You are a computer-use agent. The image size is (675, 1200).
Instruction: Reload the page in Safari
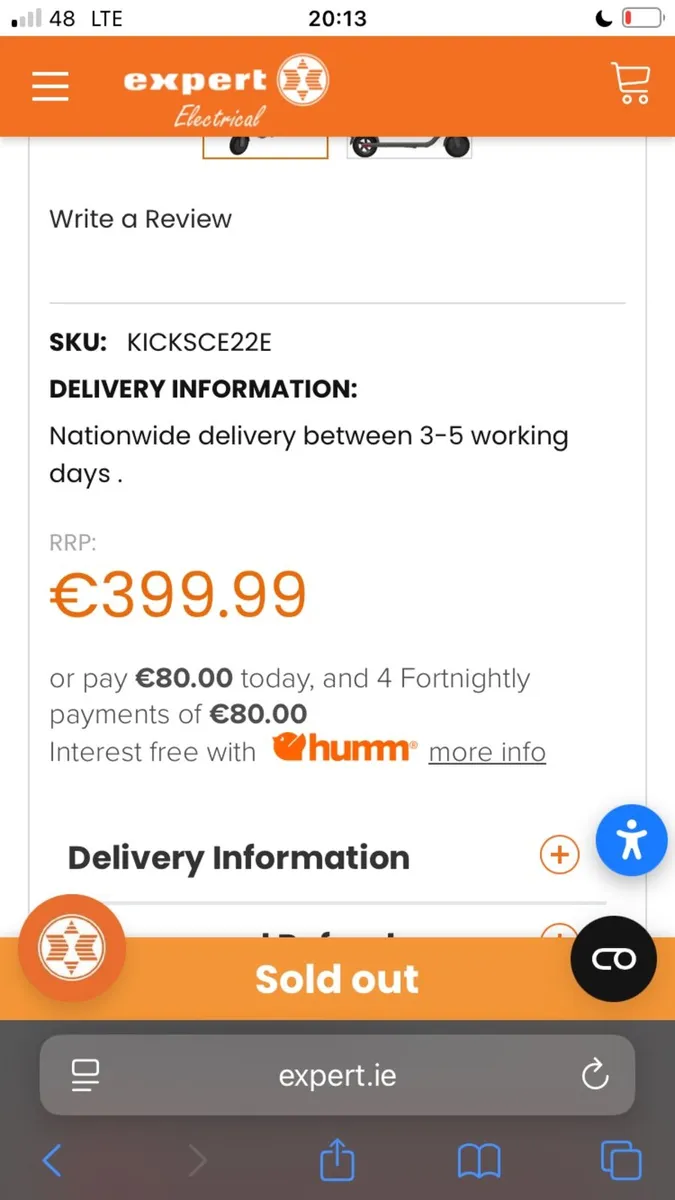(x=595, y=1075)
